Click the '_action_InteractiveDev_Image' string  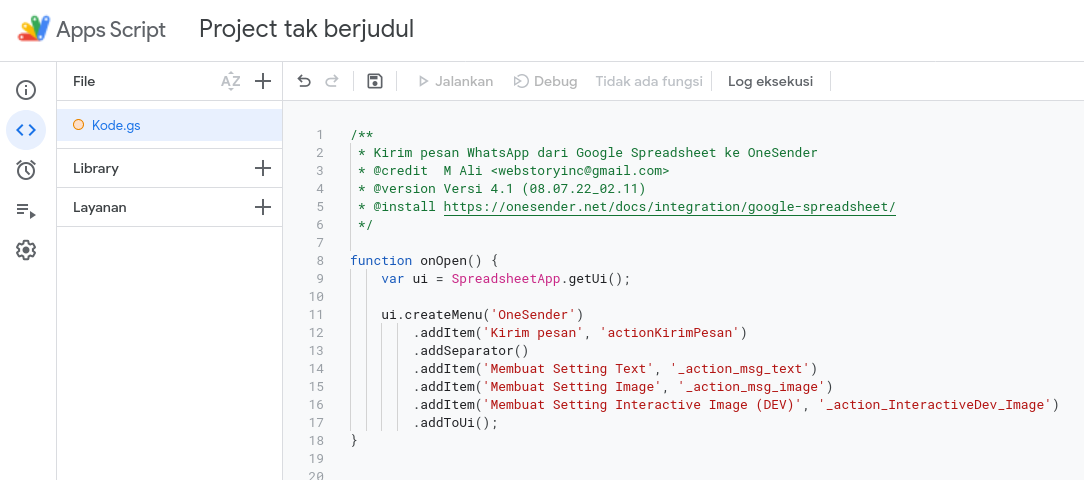point(935,405)
